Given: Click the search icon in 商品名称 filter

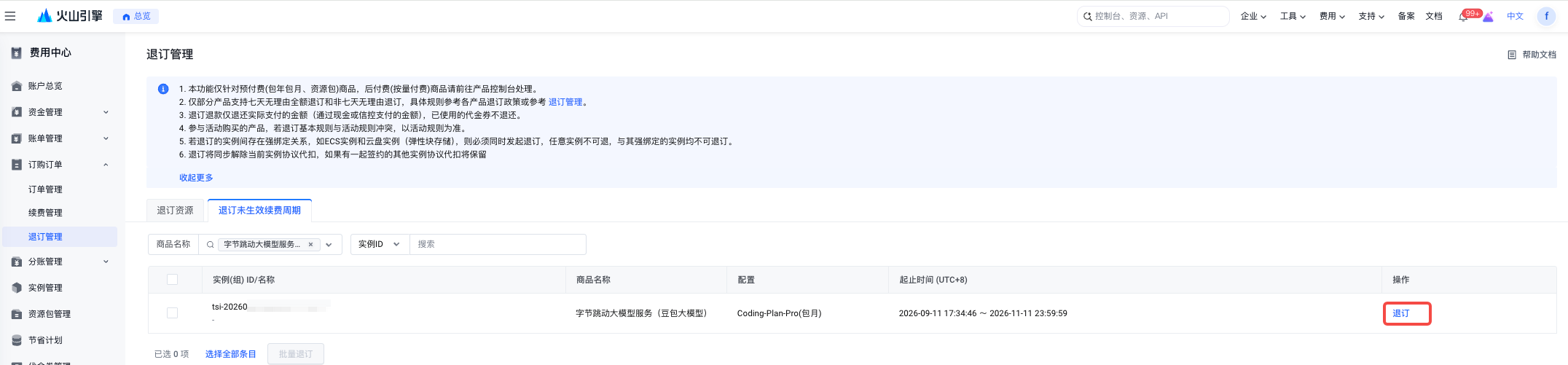Looking at the screenshot, I should point(210,245).
